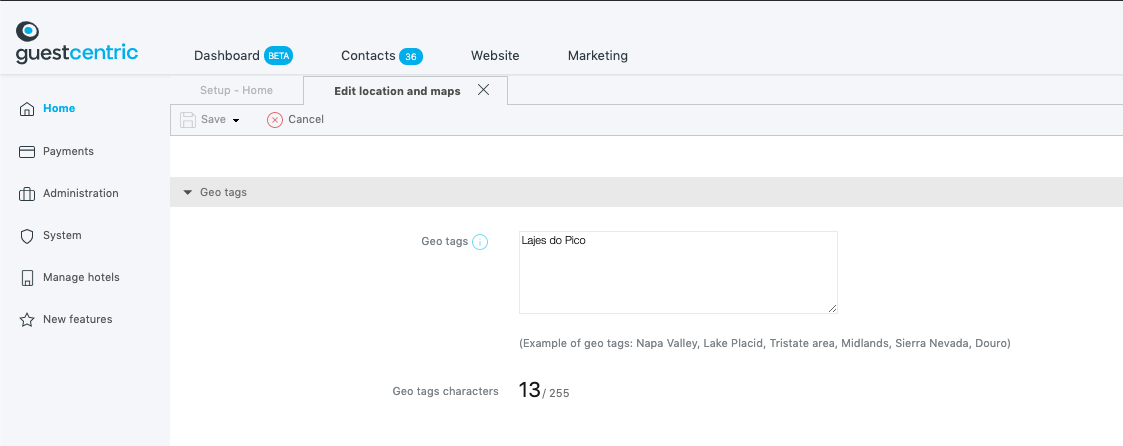
Task: Open the Contacts menu
Action: (382, 56)
